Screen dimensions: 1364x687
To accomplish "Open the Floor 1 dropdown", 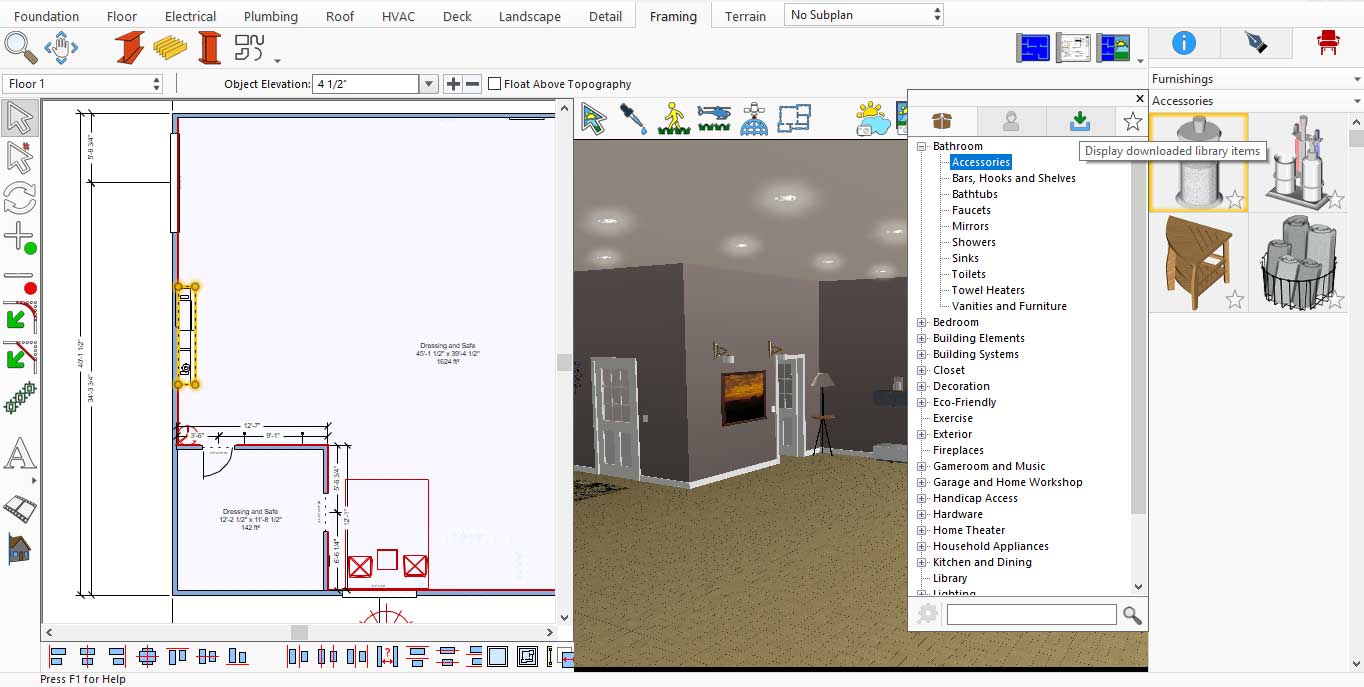I will tap(84, 84).
